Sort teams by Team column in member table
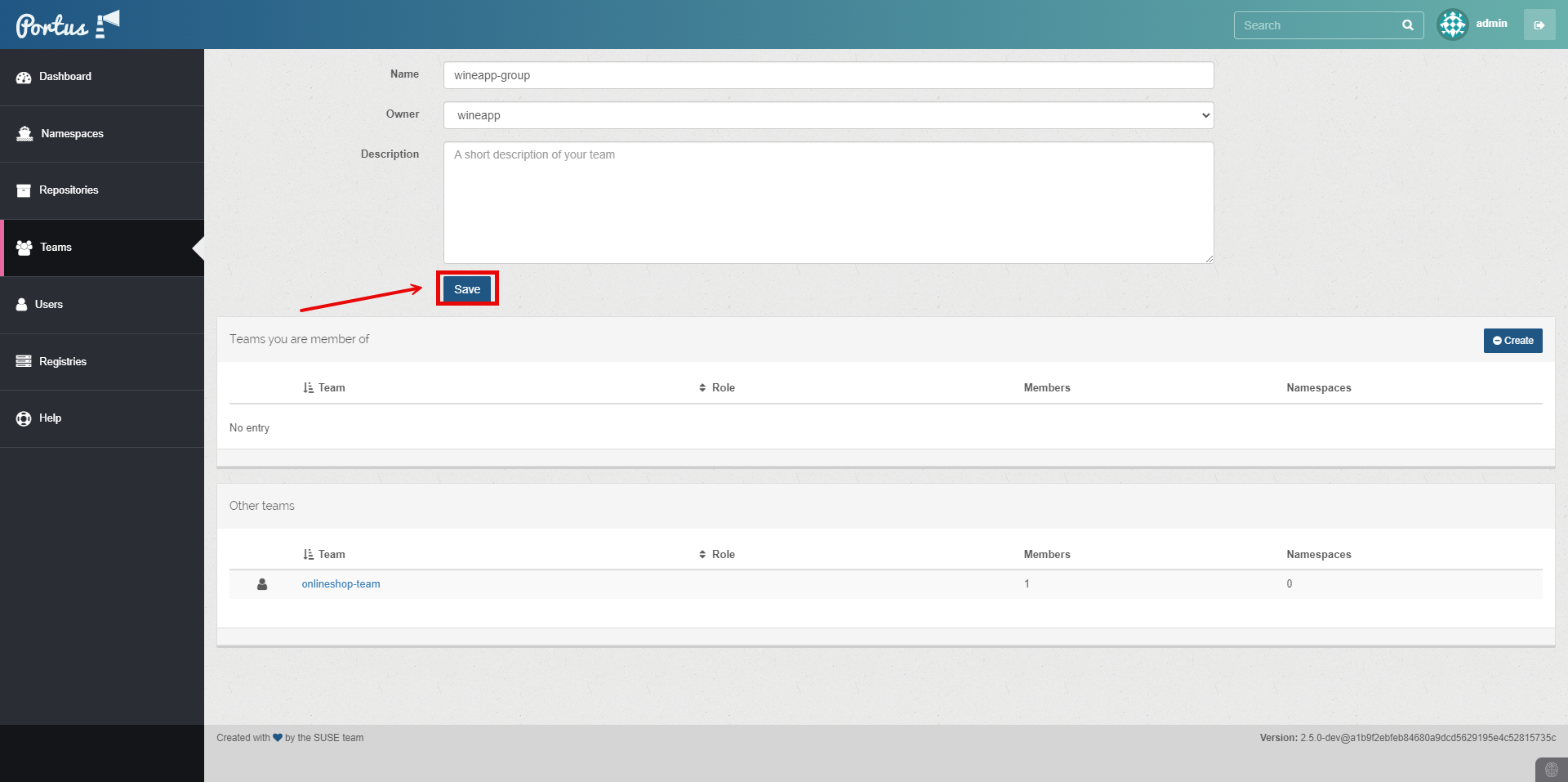 click(x=324, y=388)
